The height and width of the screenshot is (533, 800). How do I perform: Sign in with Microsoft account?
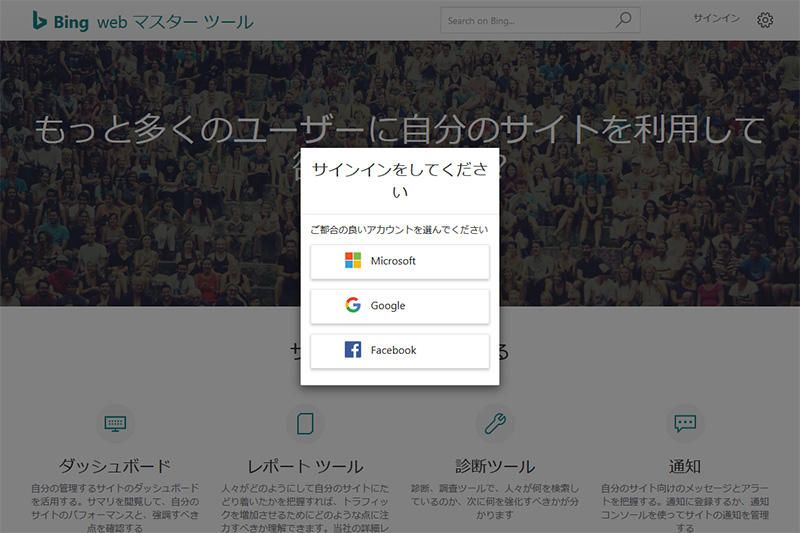tap(400, 261)
